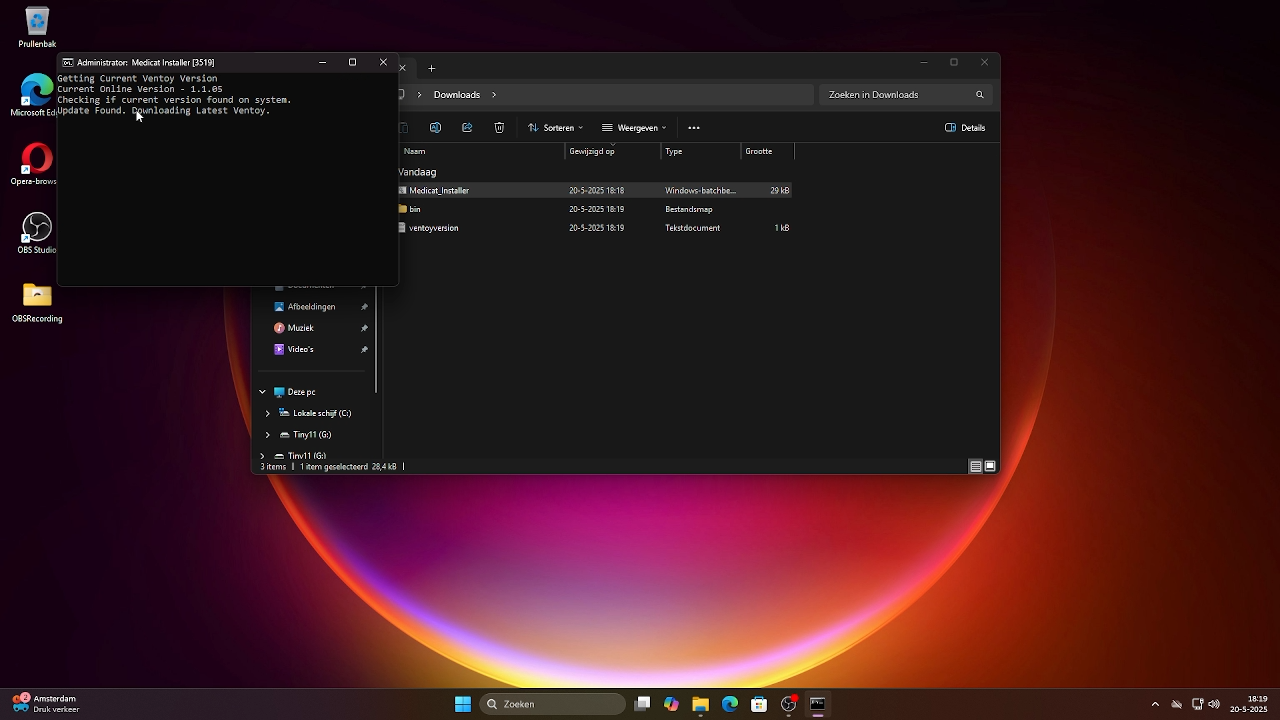The width and height of the screenshot is (1280, 720).
Task: Open Video's in the navigation pane
Action: pos(300,349)
